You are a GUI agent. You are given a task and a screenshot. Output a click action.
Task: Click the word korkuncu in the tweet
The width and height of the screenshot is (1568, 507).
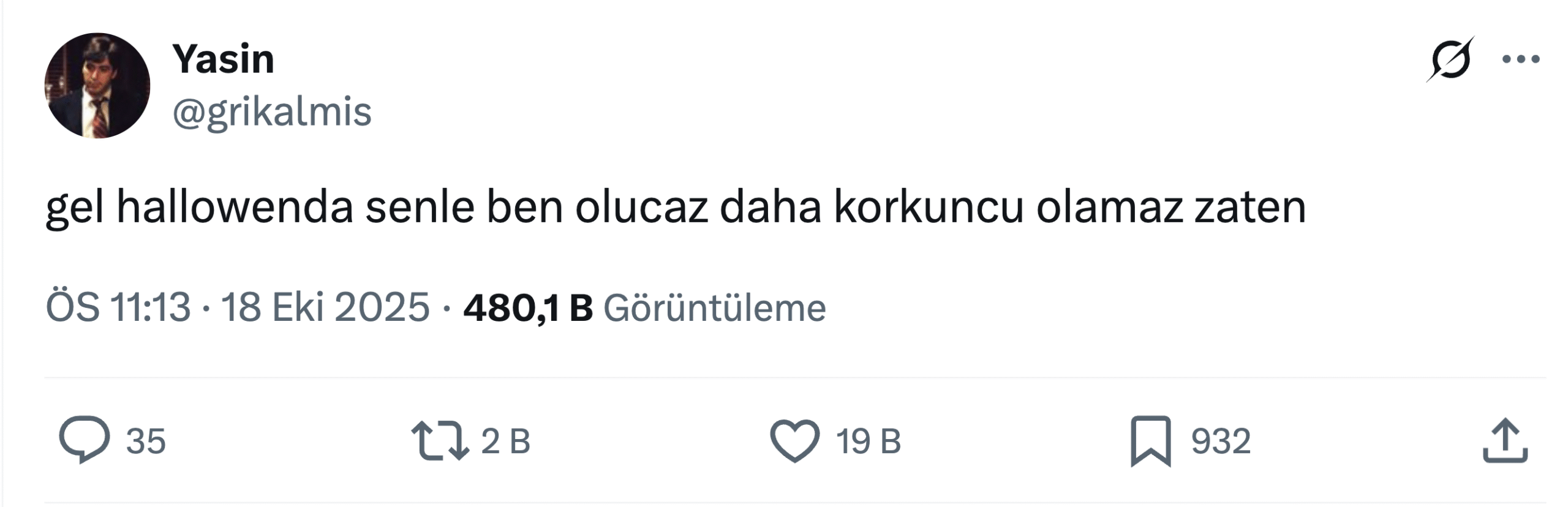coord(929,207)
